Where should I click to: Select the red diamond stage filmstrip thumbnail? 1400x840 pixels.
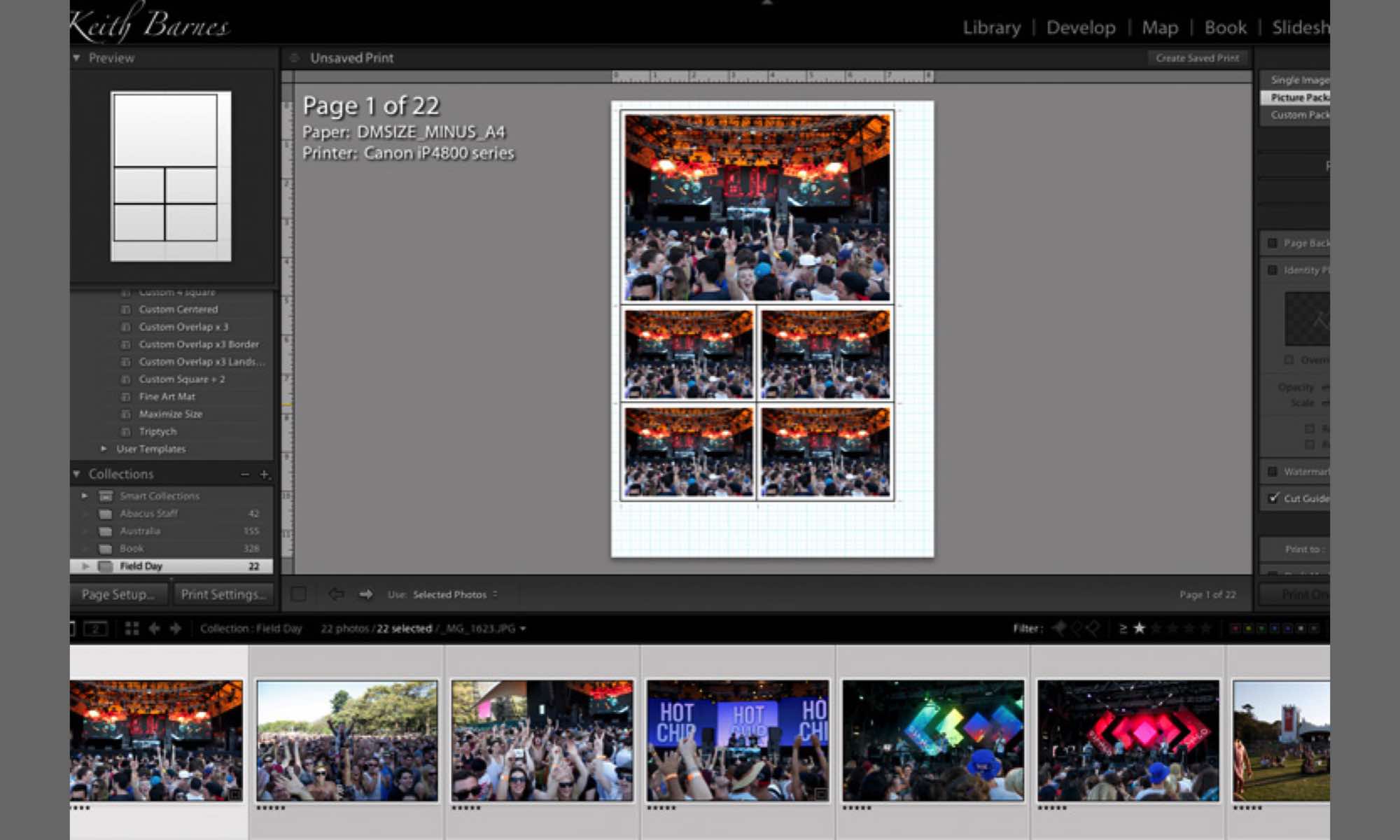point(1128,740)
